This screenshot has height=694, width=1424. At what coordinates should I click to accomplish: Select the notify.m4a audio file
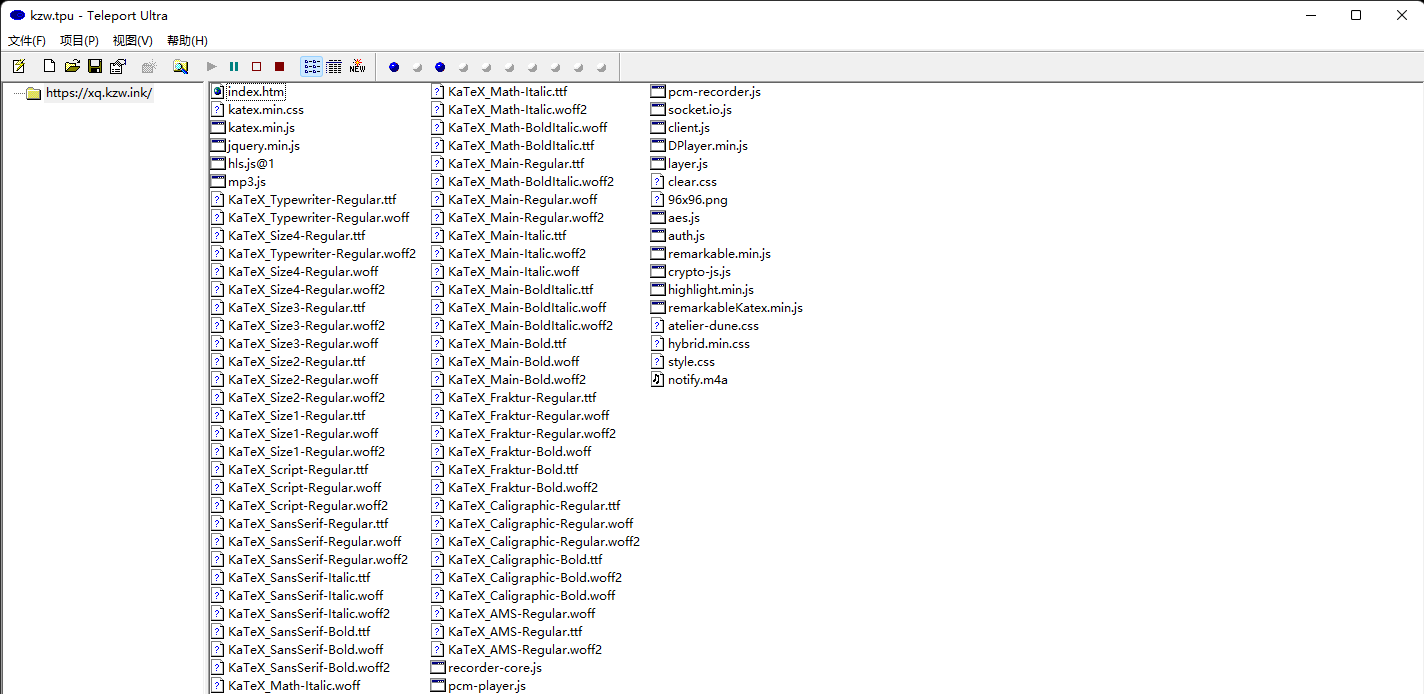(697, 380)
